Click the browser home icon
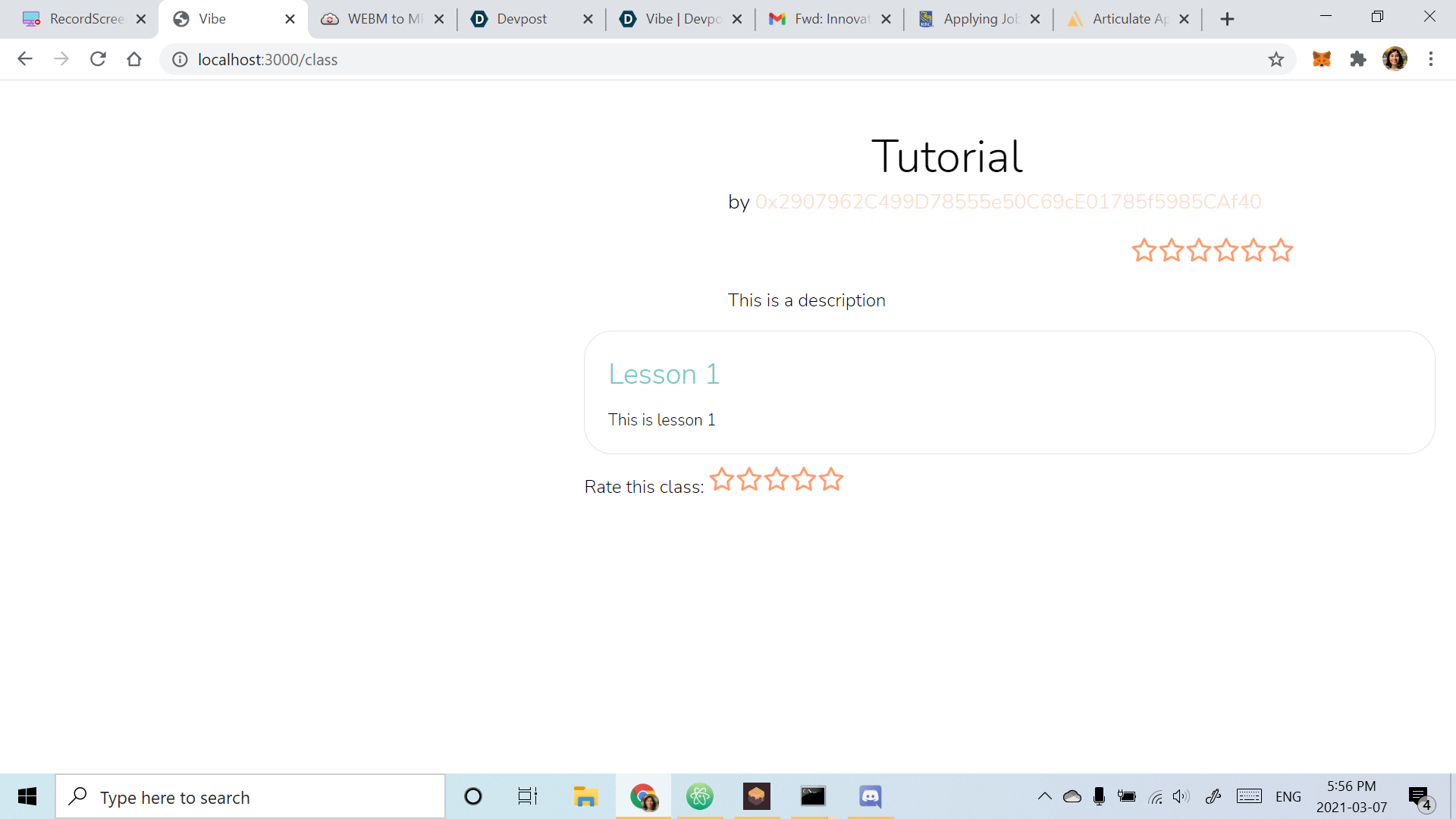The height and width of the screenshot is (819, 1456). tap(134, 59)
